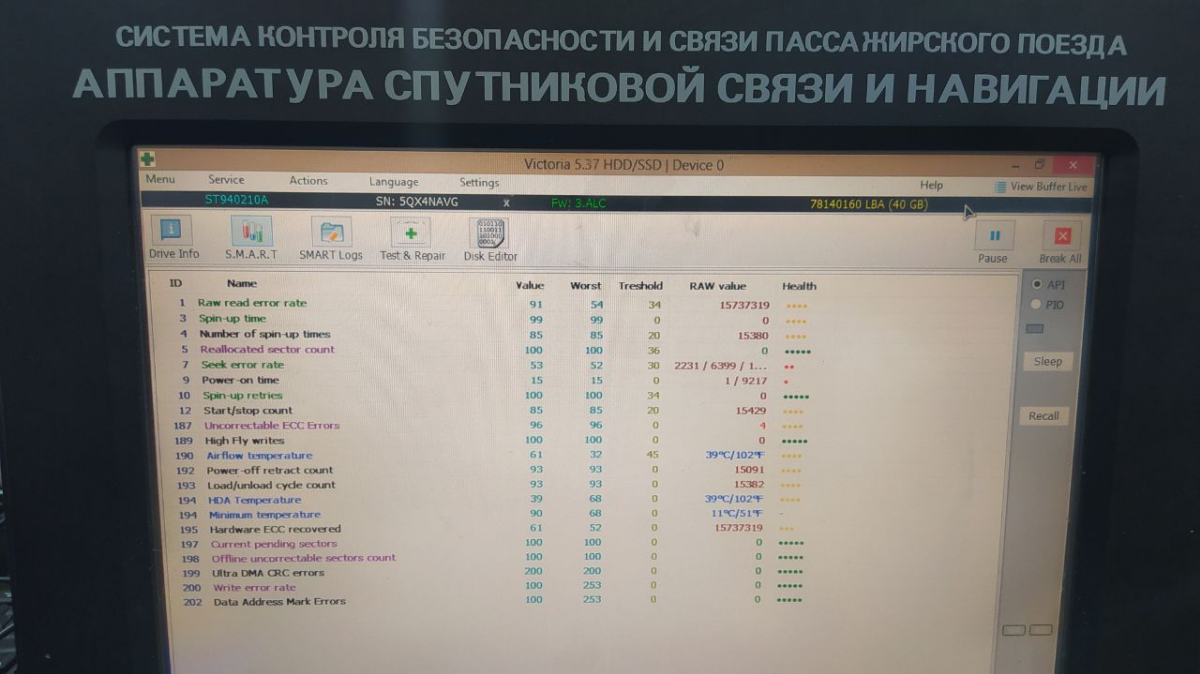The image size is (1200, 674).
Task: Click the Name column header
Action: 242,284
